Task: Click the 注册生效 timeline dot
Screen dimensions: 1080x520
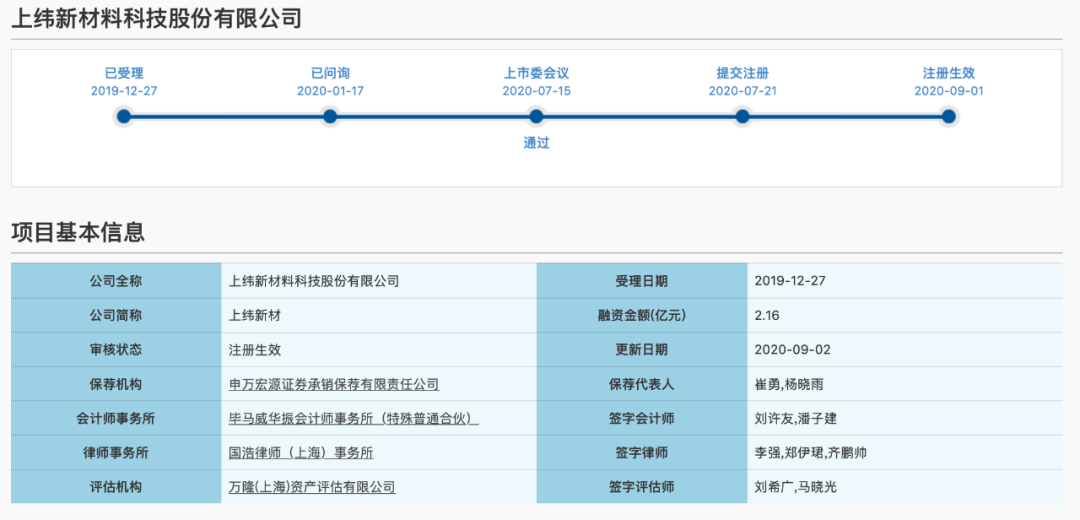Action: (948, 117)
